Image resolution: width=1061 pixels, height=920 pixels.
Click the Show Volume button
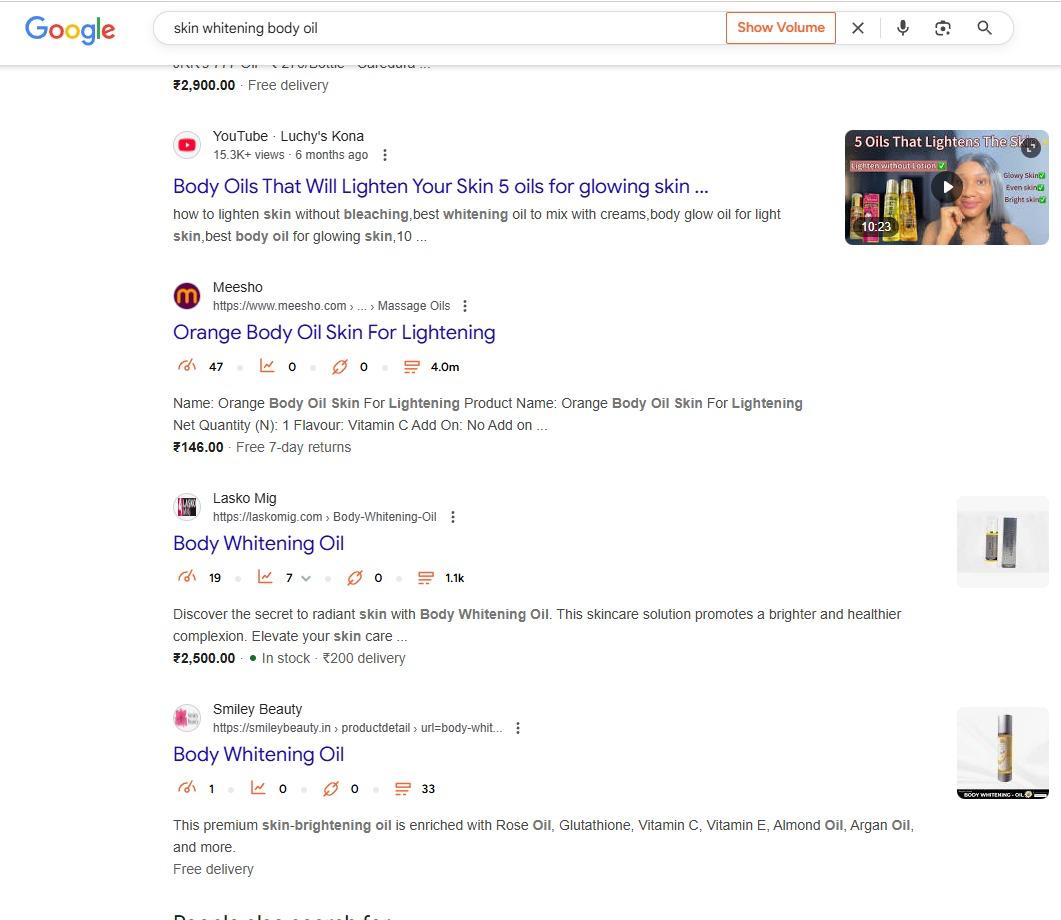pos(781,28)
